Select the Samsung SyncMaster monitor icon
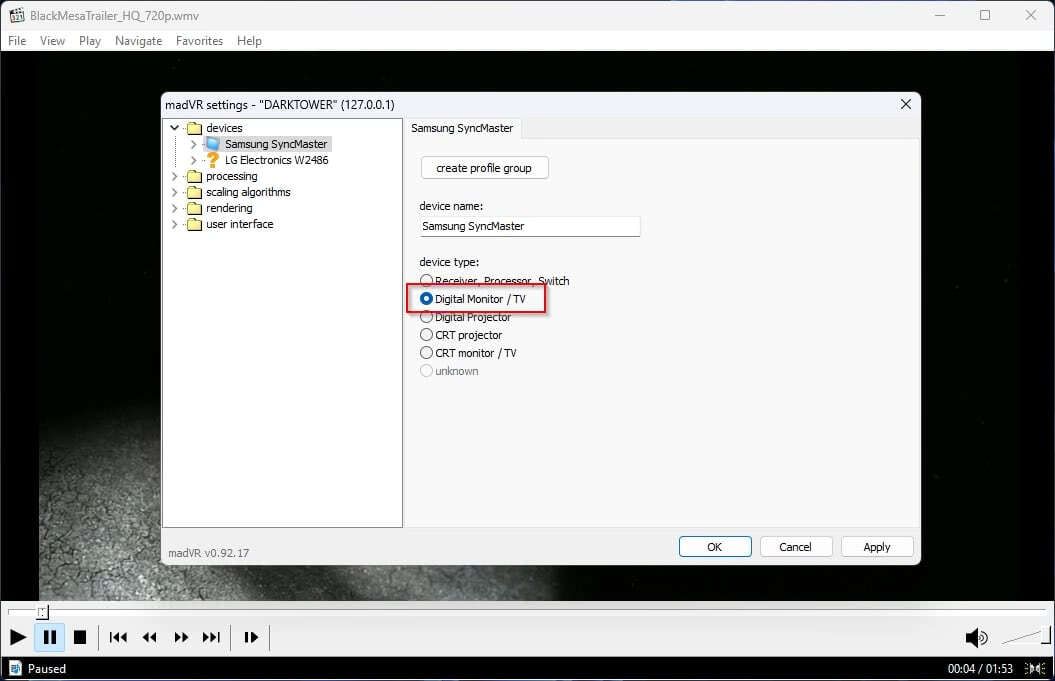Screen dimensions: 1055x681 [213, 144]
